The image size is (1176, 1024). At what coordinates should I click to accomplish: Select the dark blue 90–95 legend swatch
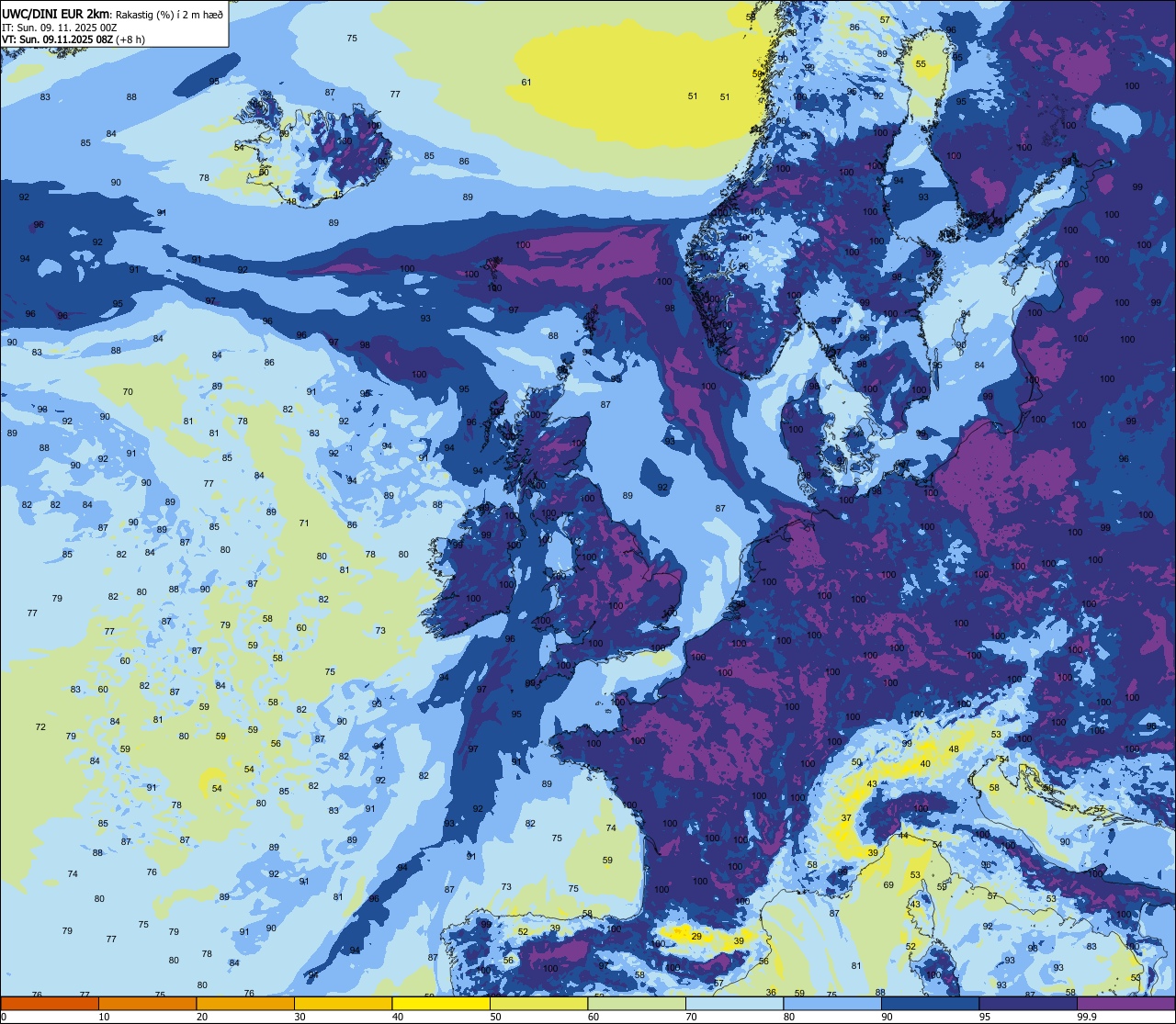[930, 1004]
